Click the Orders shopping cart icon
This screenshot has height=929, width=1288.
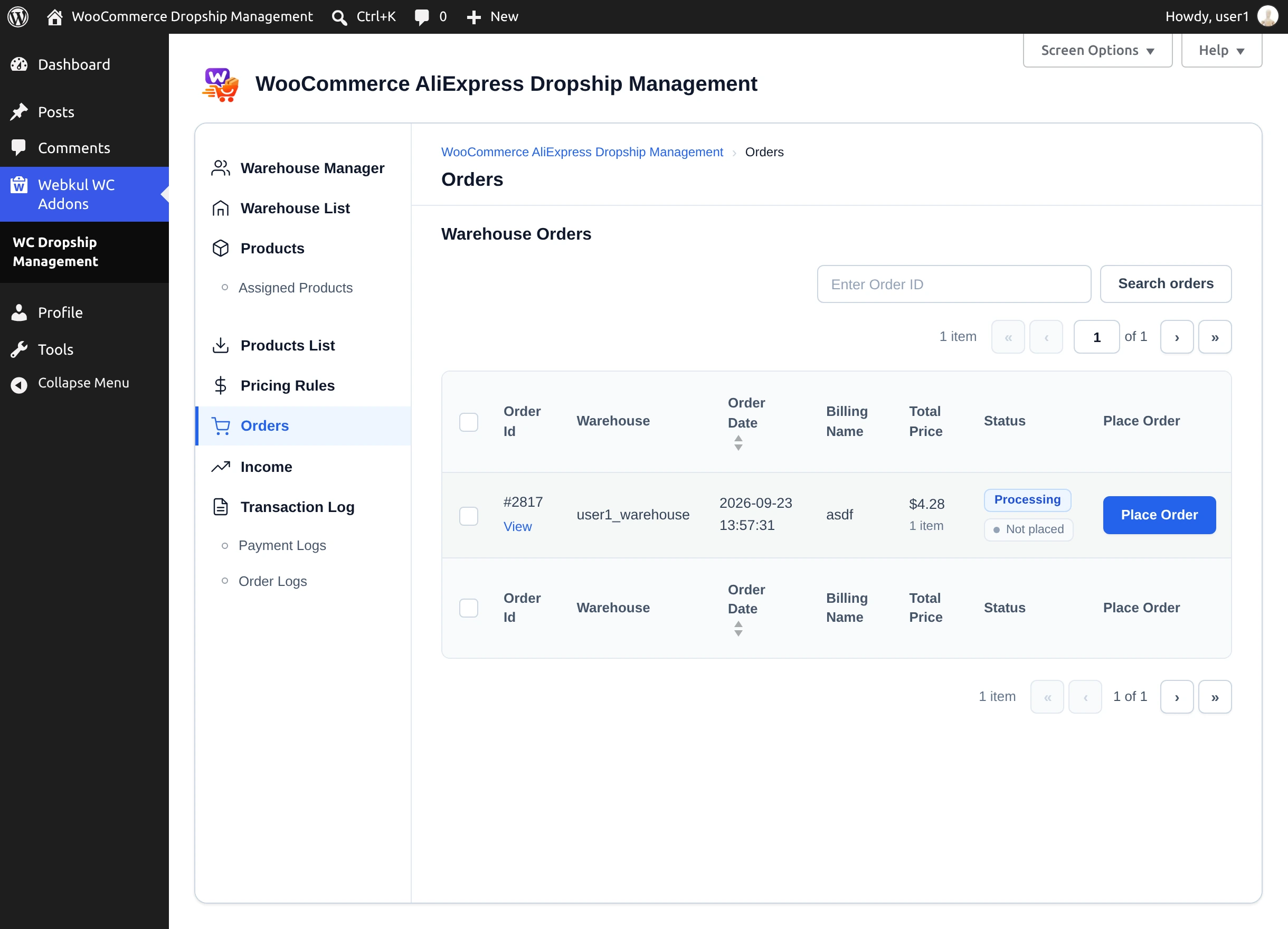220,426
